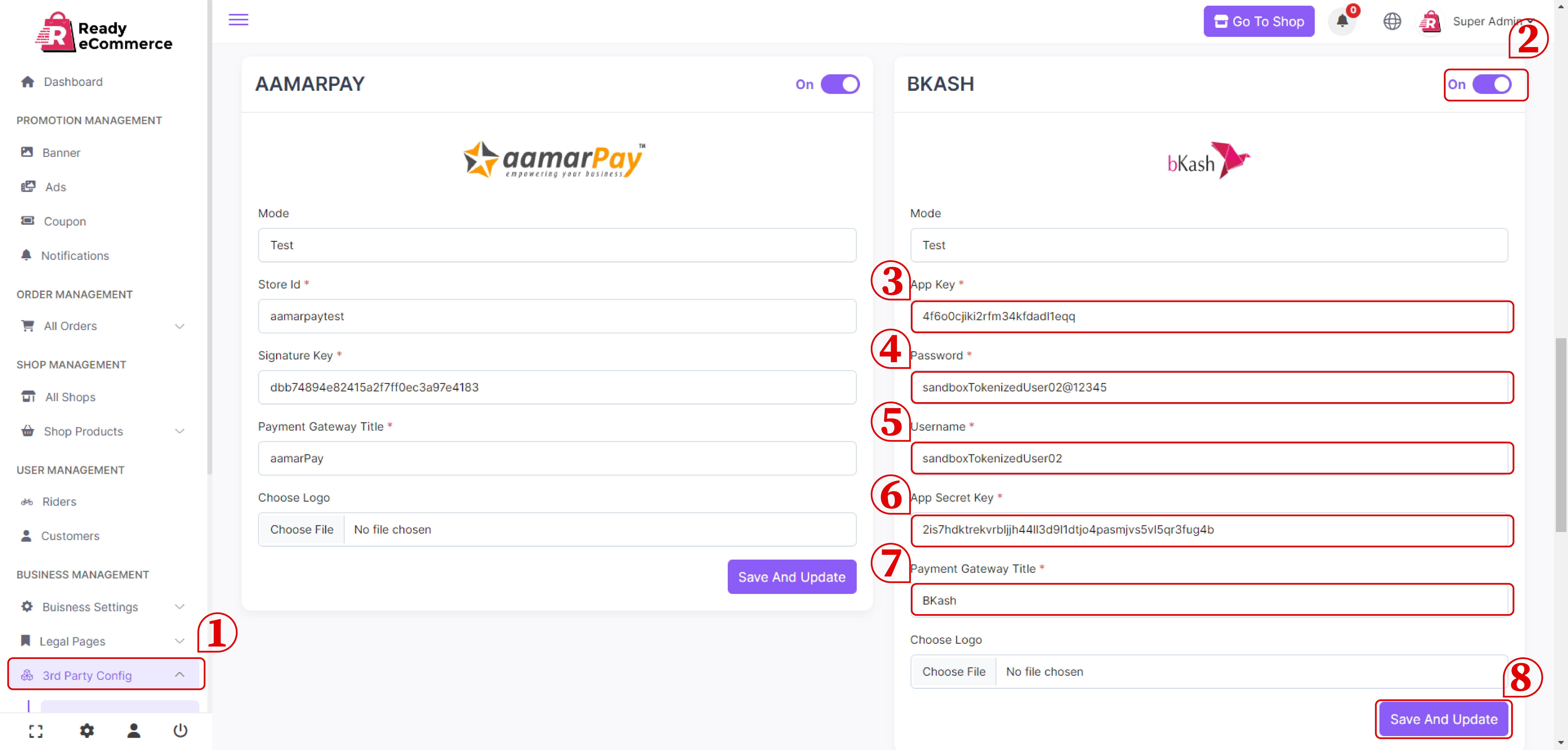This screenshot has height=750, width=1568.
Task: Focus the Signature Key field
Action: click(557, 387)
